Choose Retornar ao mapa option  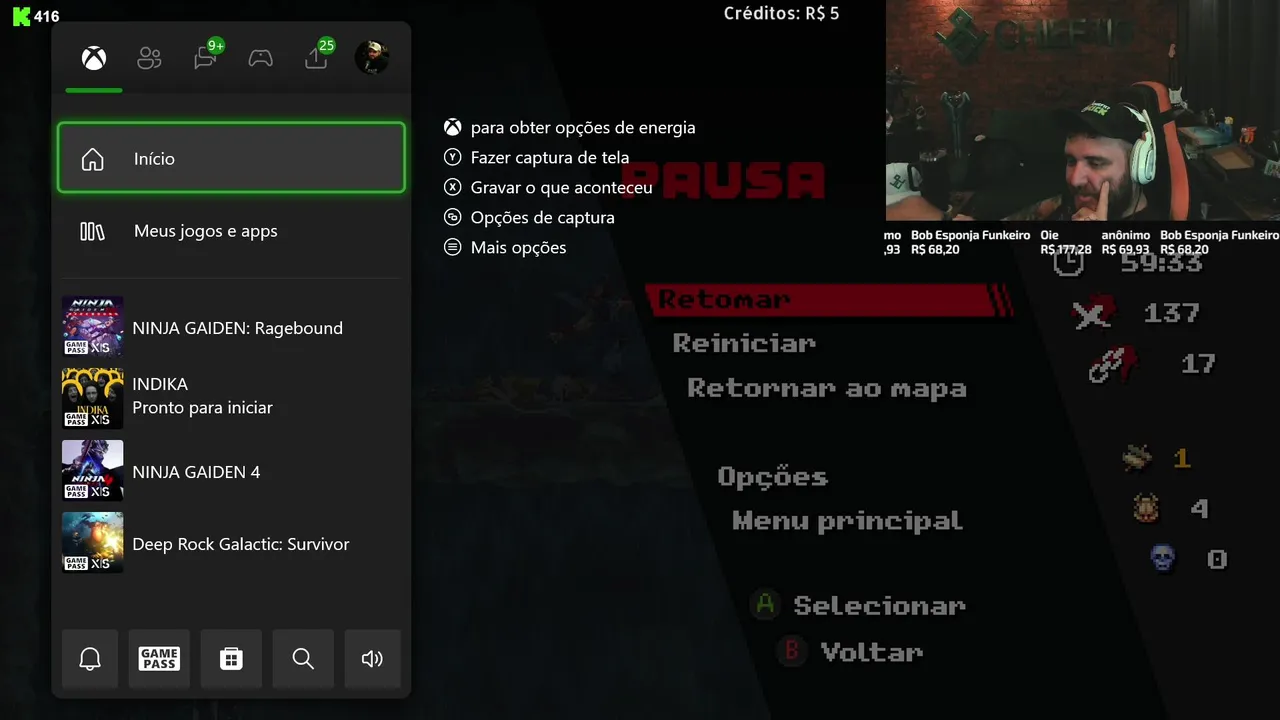(827, 389)
